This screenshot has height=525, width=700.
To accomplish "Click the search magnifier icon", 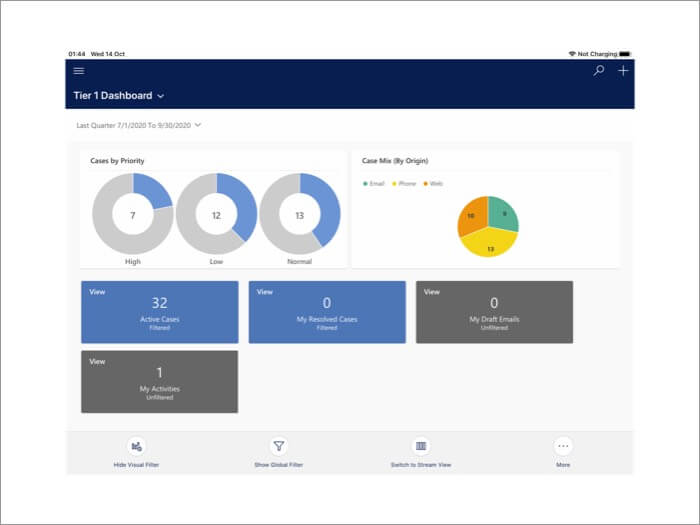I will [x=599, y=71].
